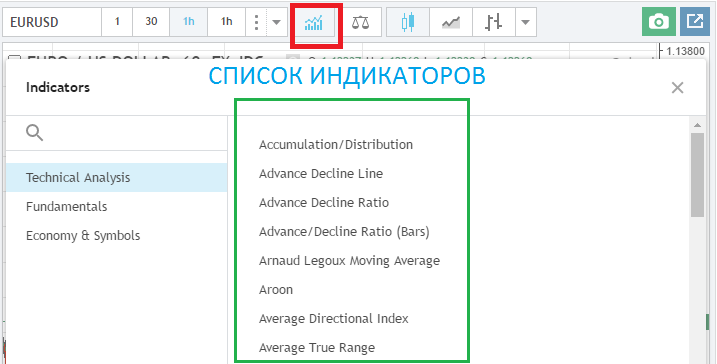Click the EURUSD symbol field
This screenshot has height=364, width=717.
(x=52, y=22)
